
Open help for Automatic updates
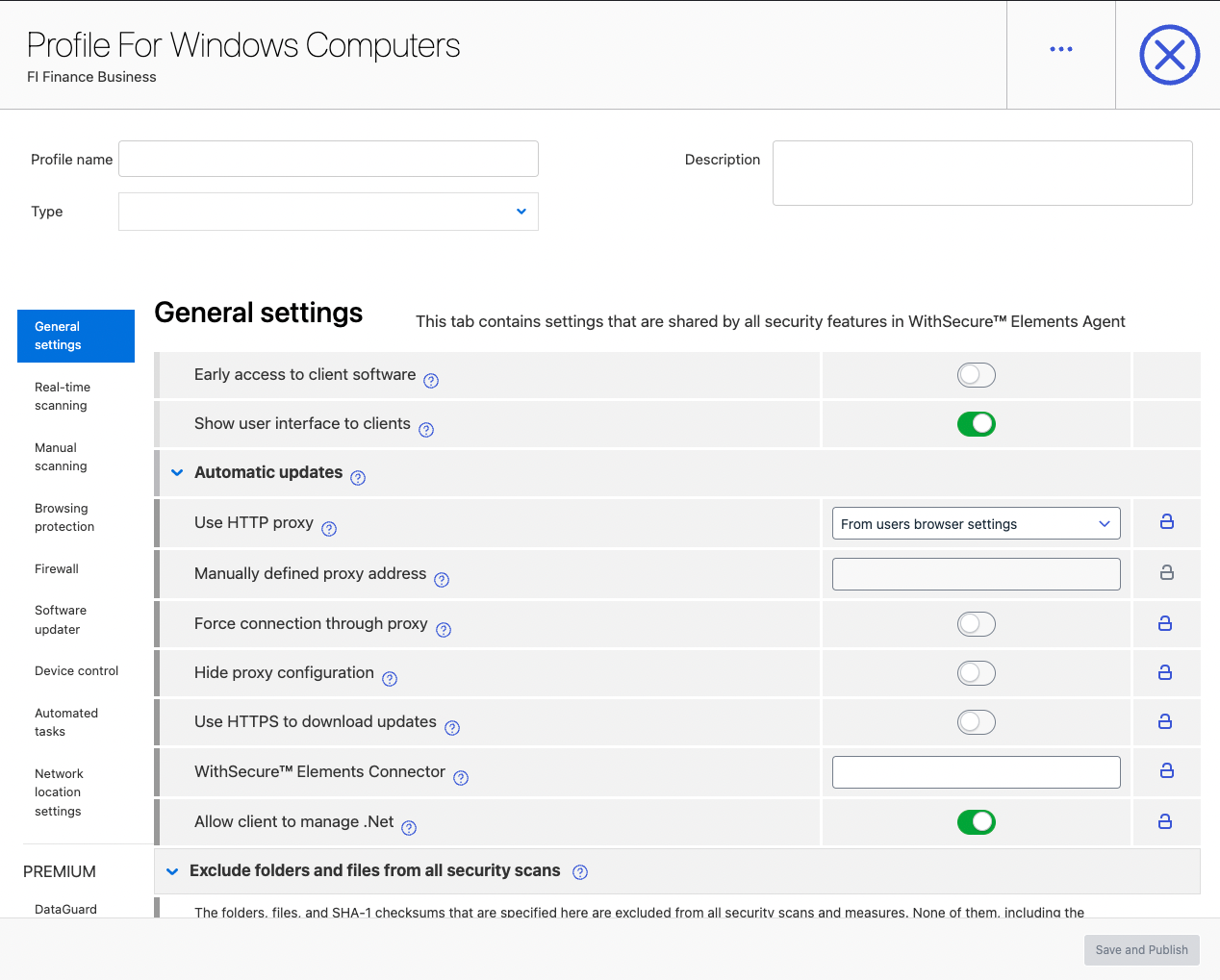click(x=357, y=477)
